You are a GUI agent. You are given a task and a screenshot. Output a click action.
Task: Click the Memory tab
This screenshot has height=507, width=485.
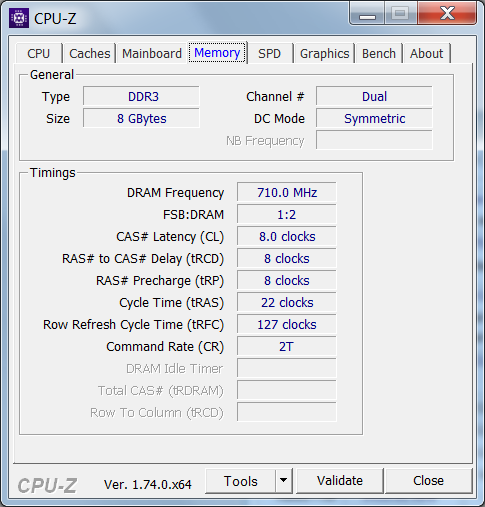pyautogui.click(x=217, y=53)
